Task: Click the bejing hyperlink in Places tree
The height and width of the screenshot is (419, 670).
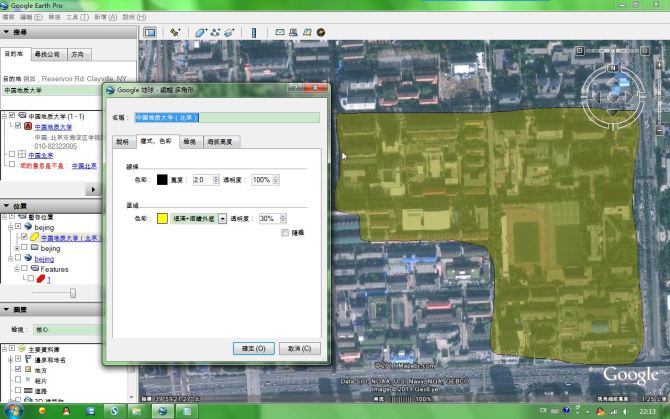Action: tap(44, 259)
